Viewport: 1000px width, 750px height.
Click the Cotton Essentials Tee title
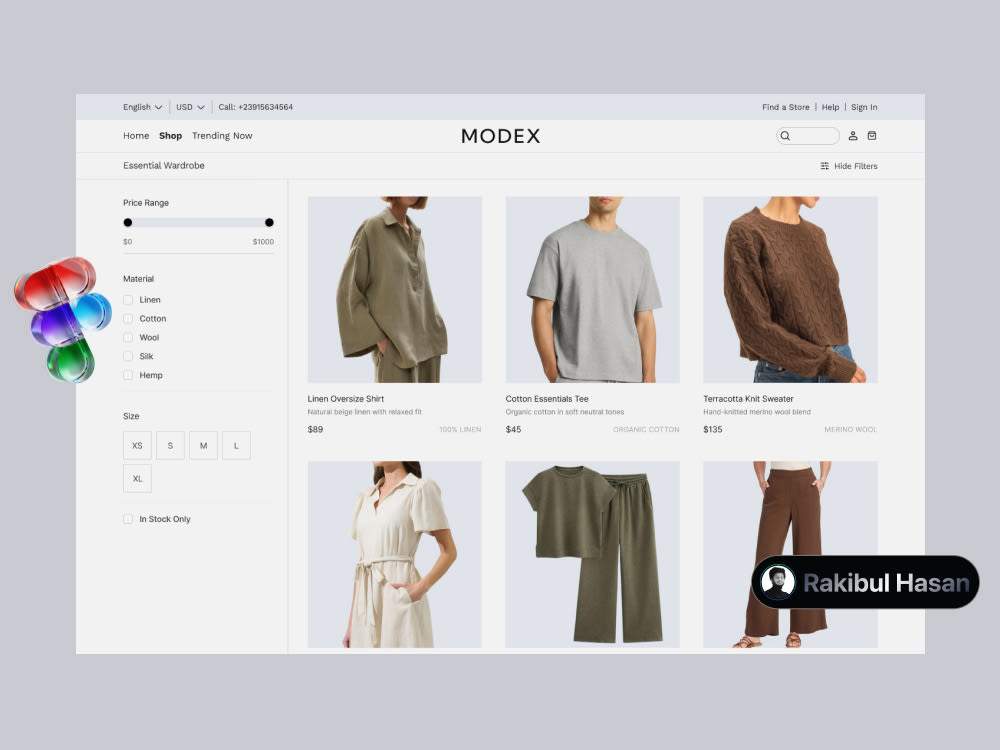[x=547, y=399]
